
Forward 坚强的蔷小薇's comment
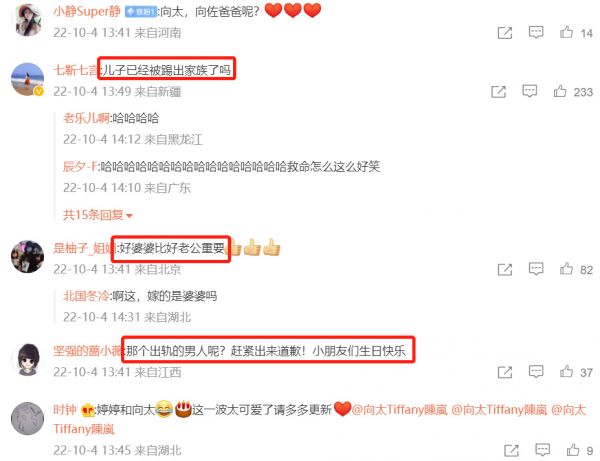pos(505,372)
